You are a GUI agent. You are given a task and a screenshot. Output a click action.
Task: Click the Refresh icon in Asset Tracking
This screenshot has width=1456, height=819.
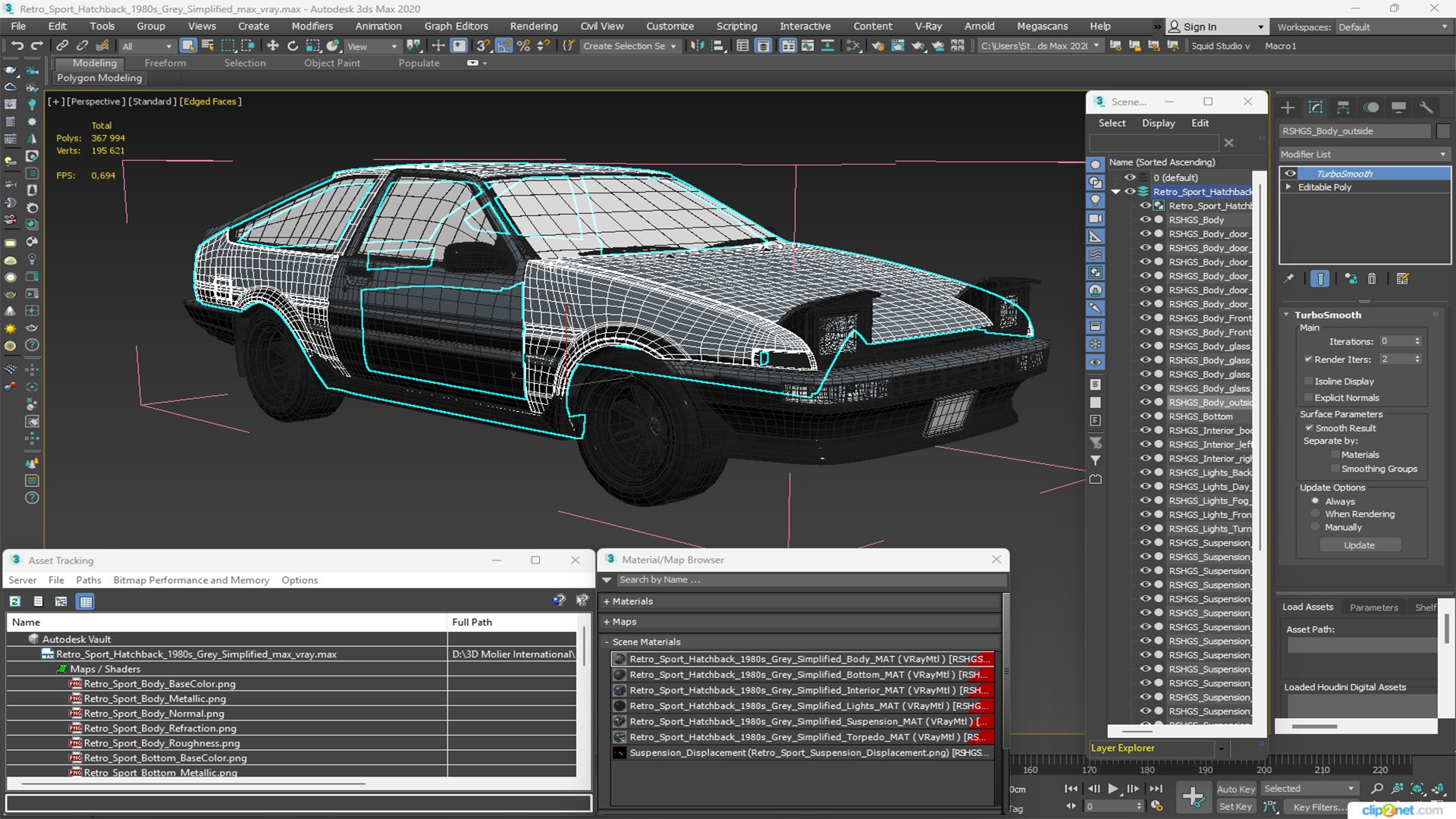(x=14, y=601)
